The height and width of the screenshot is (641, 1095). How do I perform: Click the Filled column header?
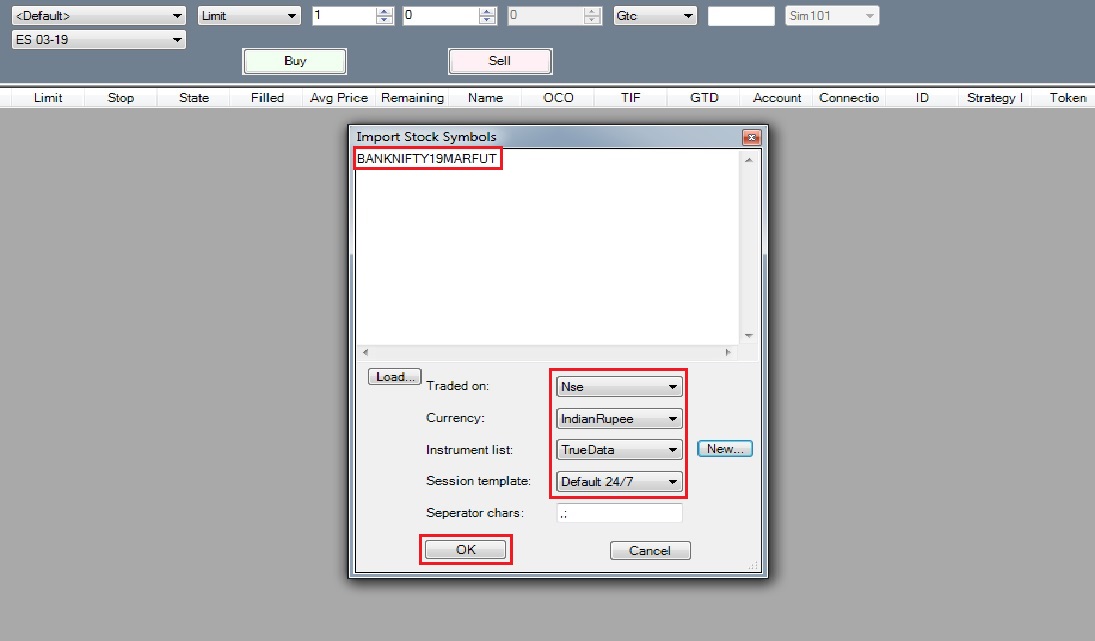(x=267, y=98)
